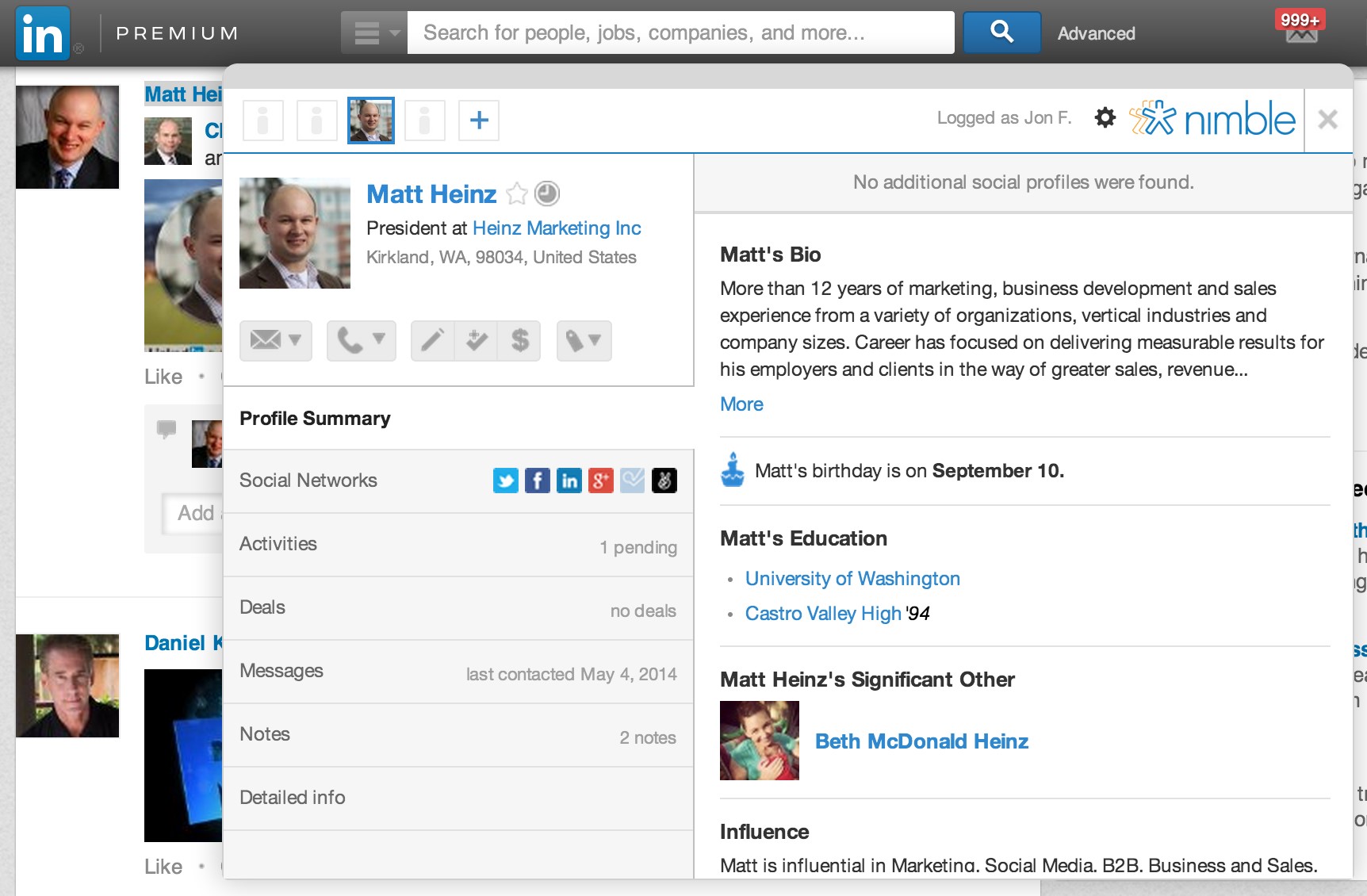Open Facebook social network icon
The image size is (1367, 896).
538,481
